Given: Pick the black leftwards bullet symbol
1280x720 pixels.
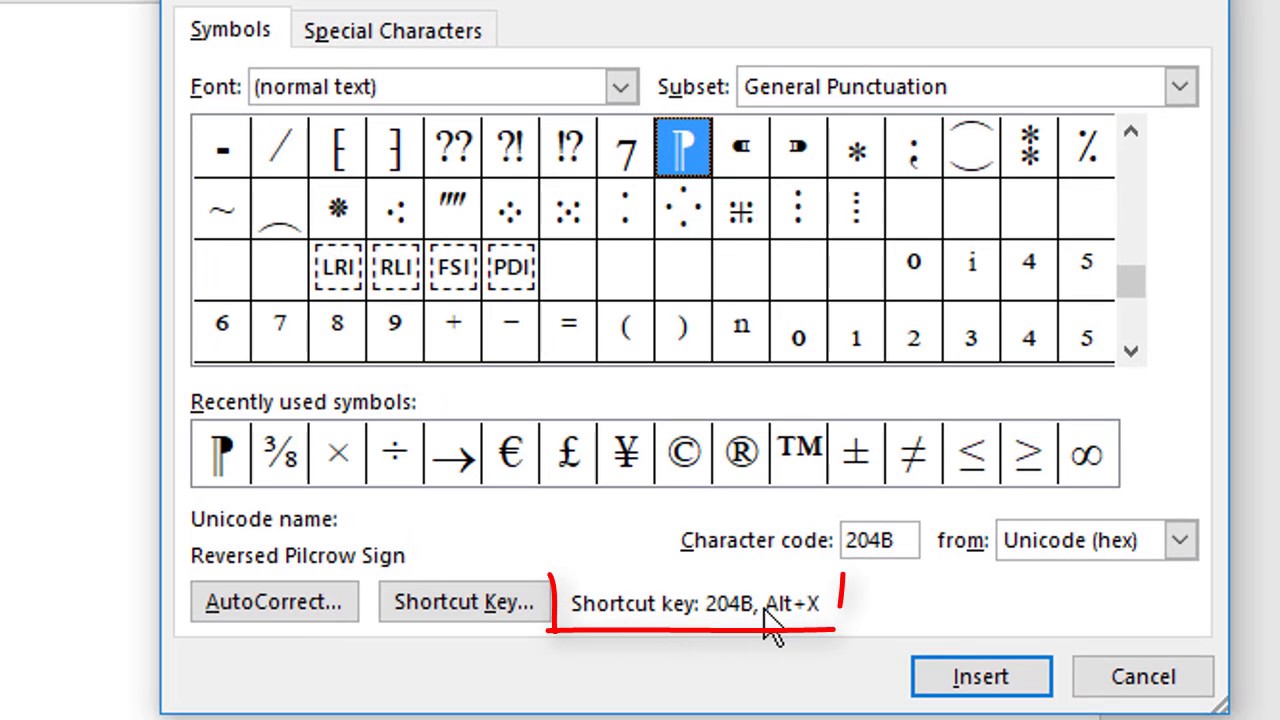Looking at the screenshot, I should [x=741, y=148].
